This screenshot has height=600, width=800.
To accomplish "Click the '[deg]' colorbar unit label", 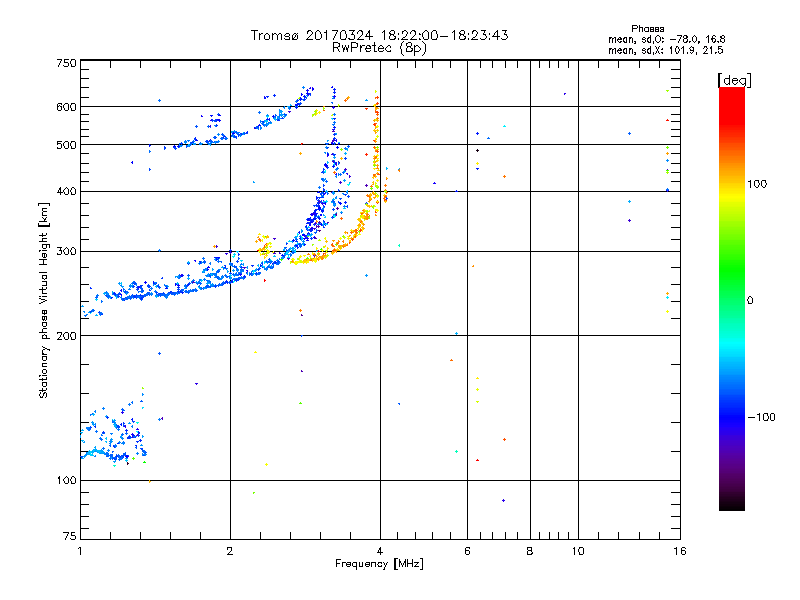I will pyautogui.click(x=734, y=80).
